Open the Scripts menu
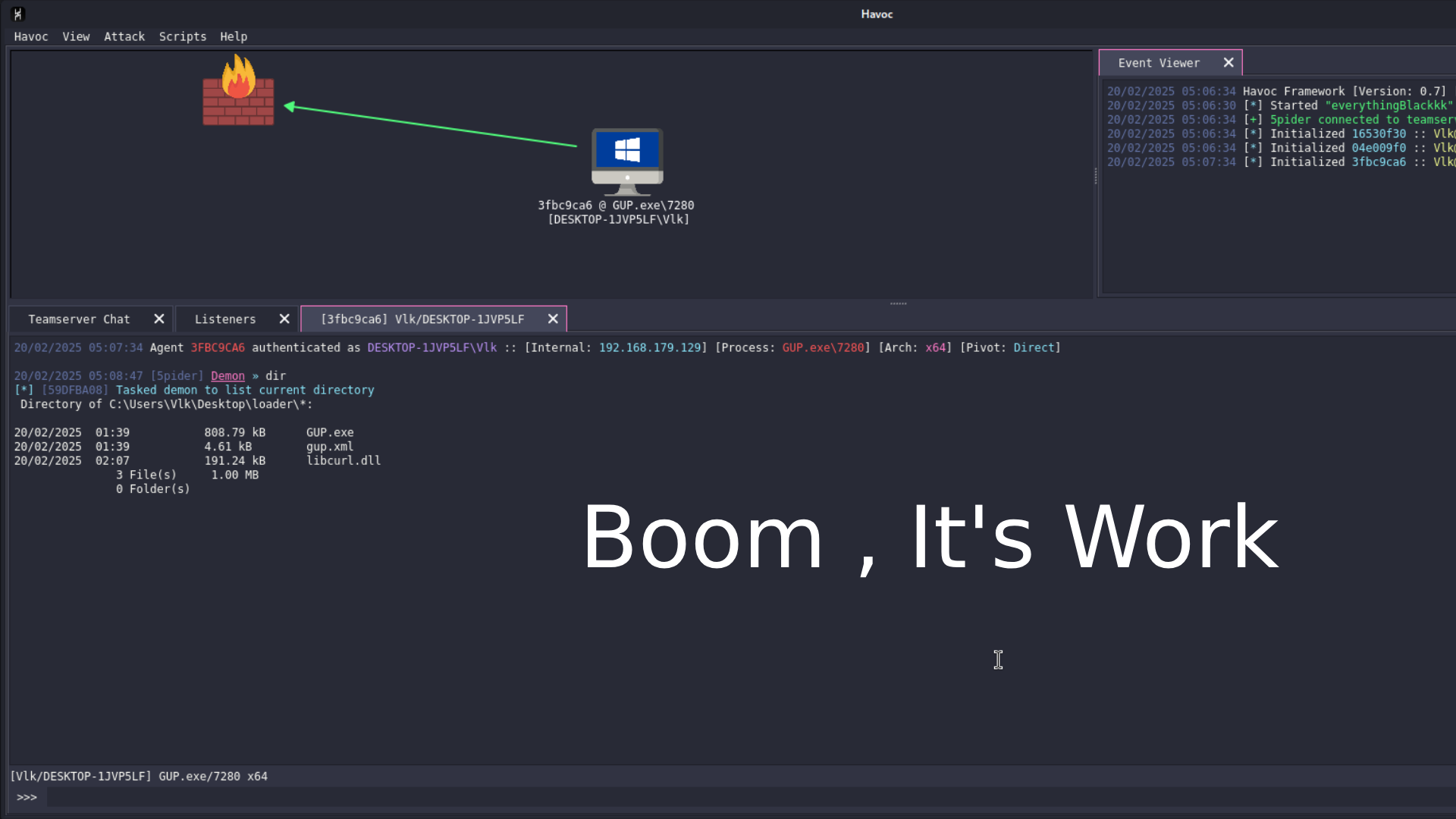 (x=183, y=36)
